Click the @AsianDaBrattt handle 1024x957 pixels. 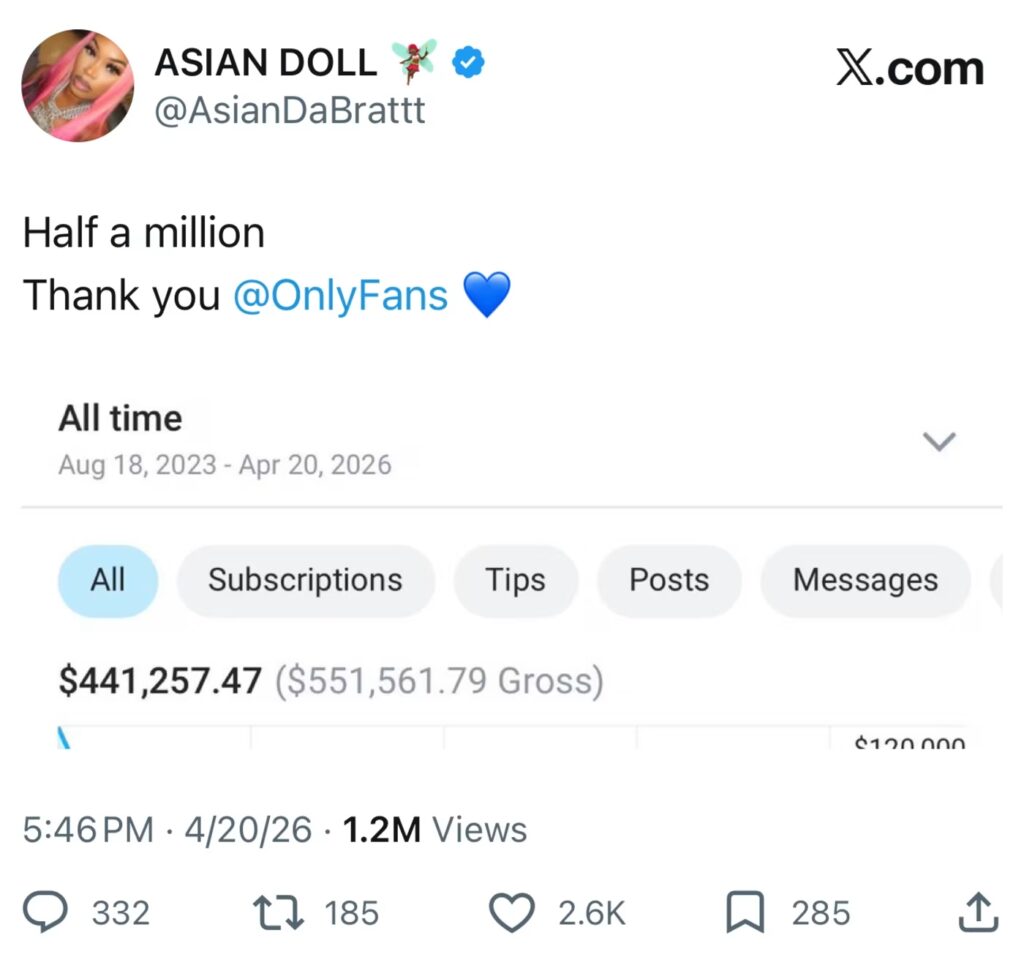click(x=289, y=110)
